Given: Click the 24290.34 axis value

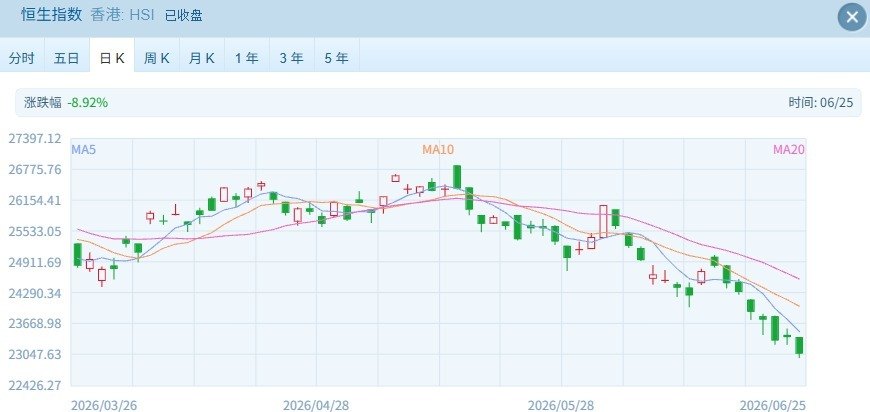Looking at the screenshot, I should click(34, 293).
